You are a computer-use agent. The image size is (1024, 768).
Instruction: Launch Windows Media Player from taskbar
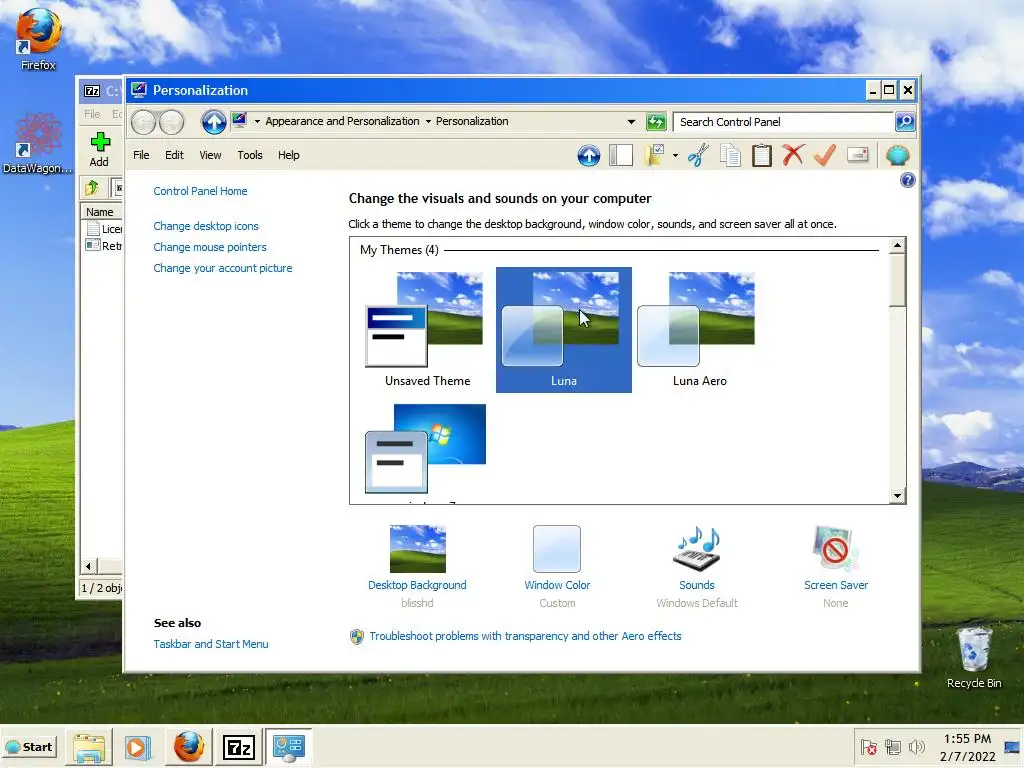[138, 747]
